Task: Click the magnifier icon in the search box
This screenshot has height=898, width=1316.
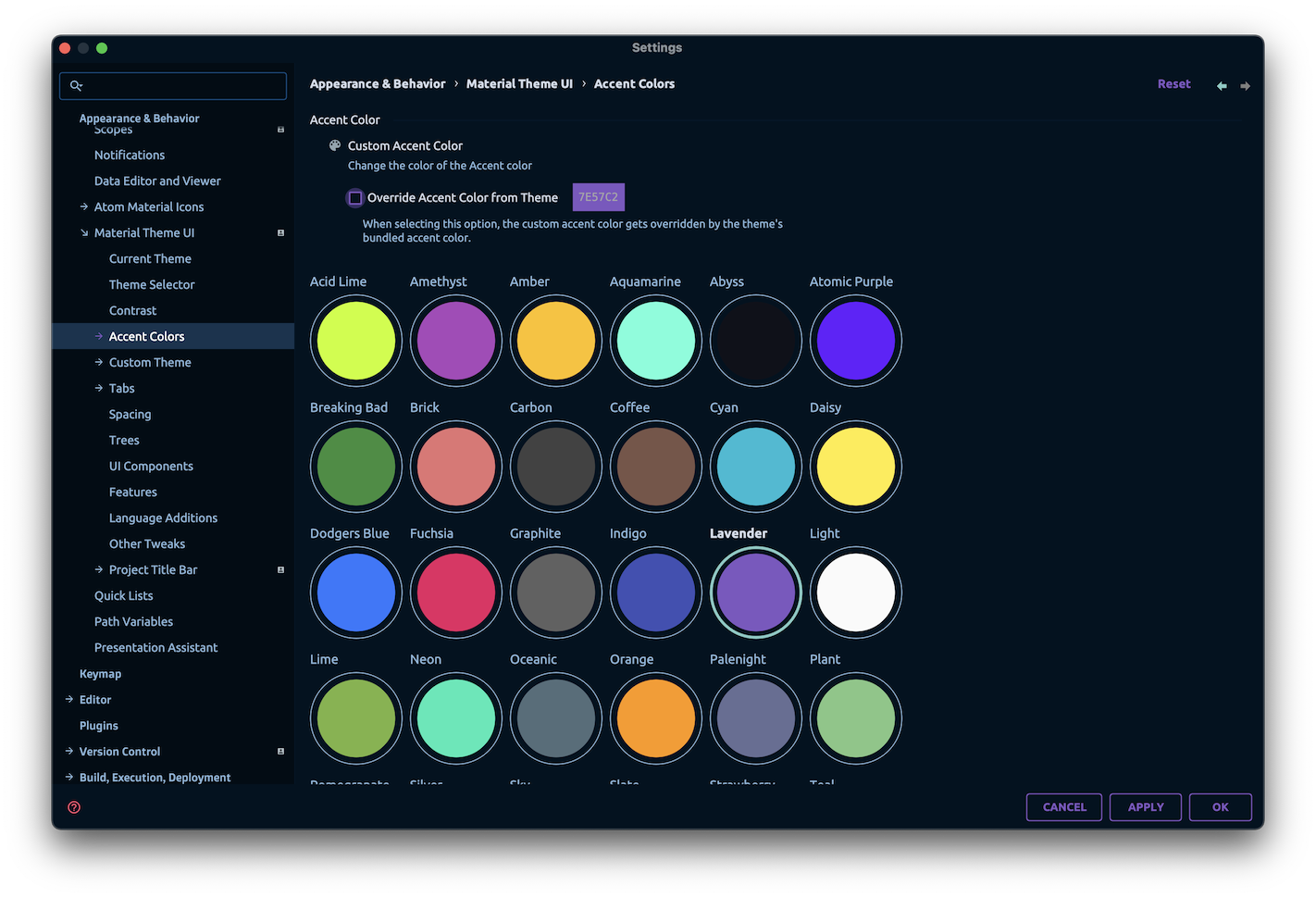Action: [x=77, y=85]
